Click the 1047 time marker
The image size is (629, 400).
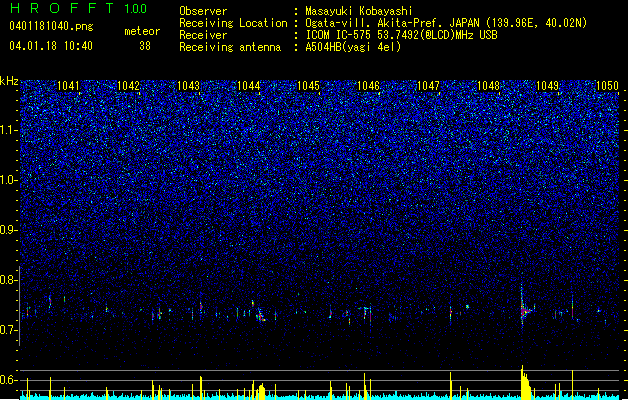click(428, 86)
